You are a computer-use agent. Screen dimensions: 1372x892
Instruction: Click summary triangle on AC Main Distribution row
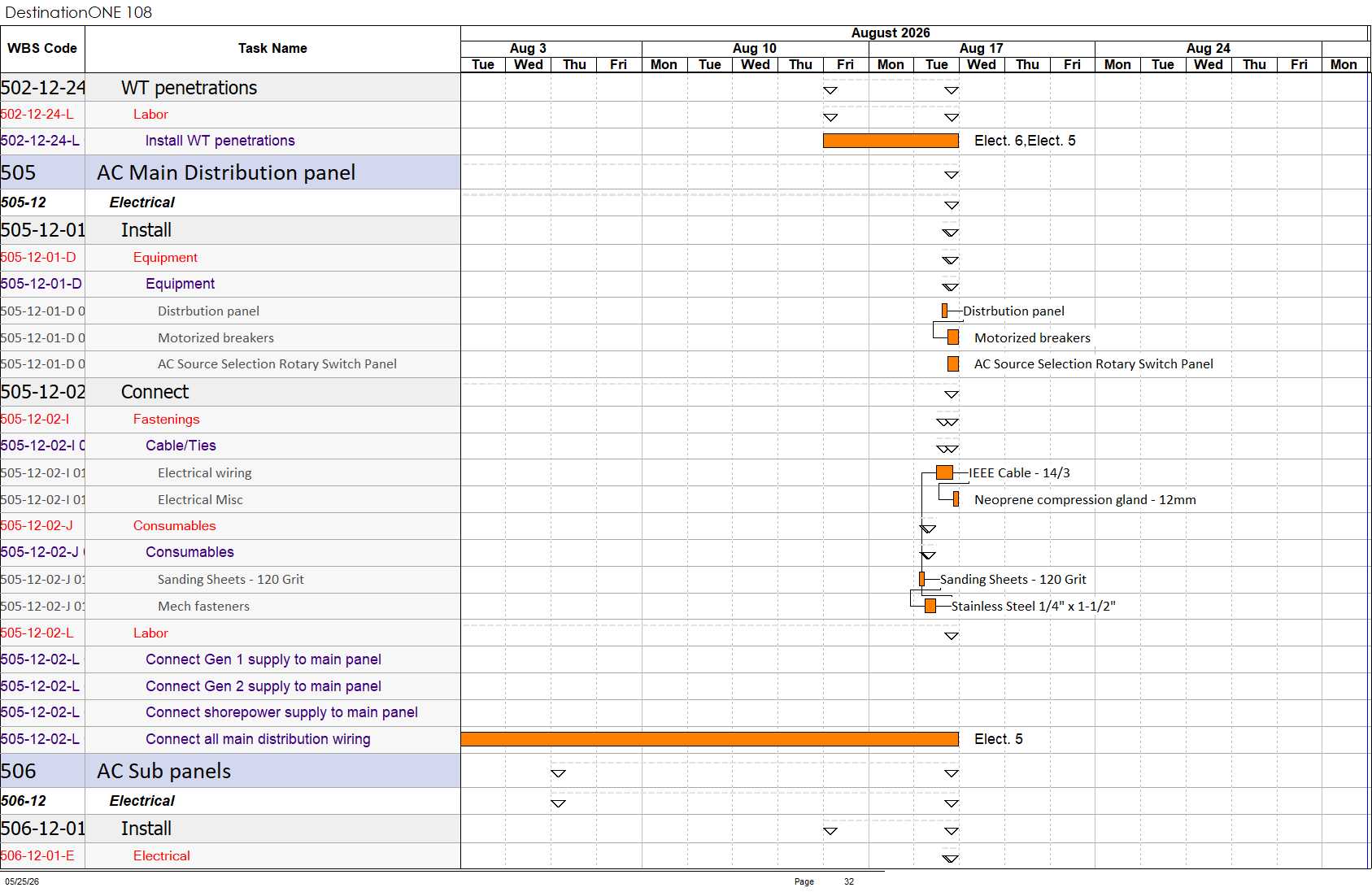(x=952, y=175)
